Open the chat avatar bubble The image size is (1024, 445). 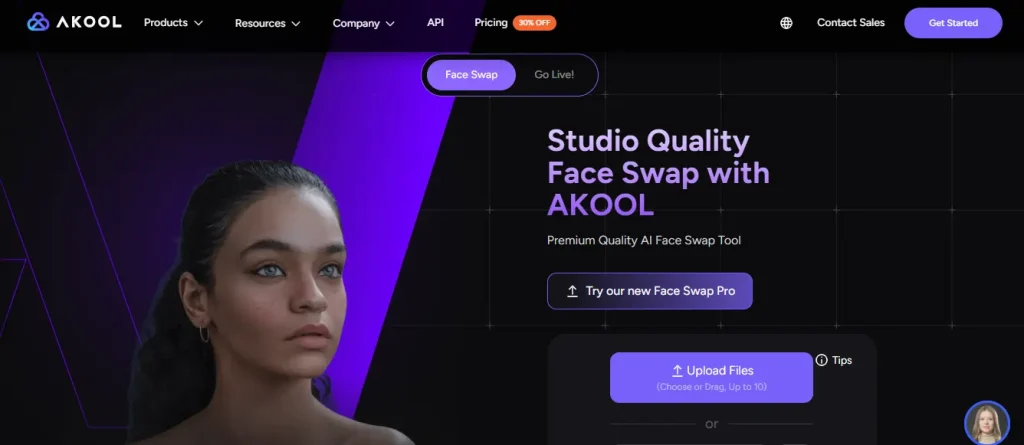[x=987, y=423]
